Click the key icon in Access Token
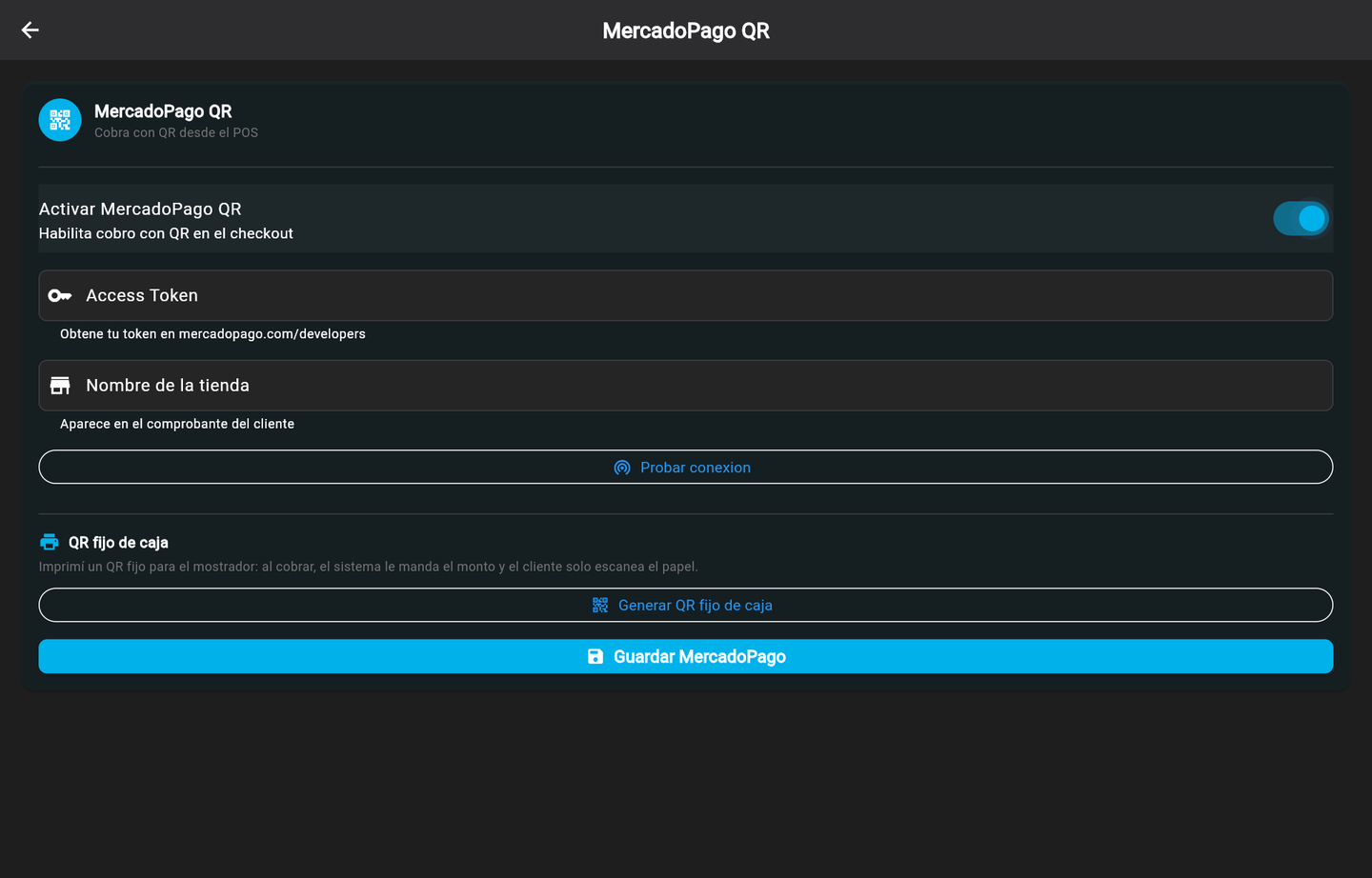 (60, 296)
